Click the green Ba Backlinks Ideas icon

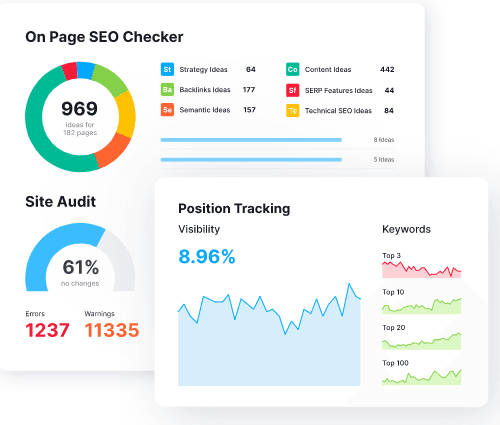pos(167,90)
